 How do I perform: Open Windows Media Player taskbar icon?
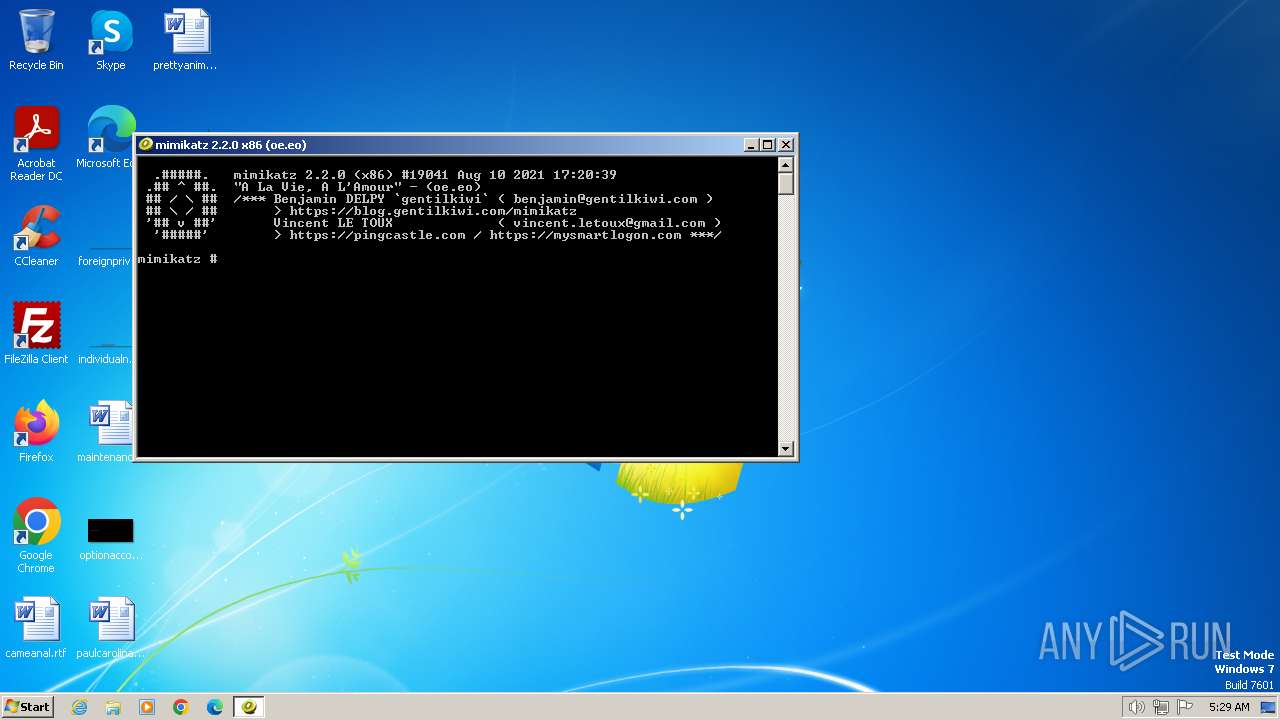[x=147, y=707]
